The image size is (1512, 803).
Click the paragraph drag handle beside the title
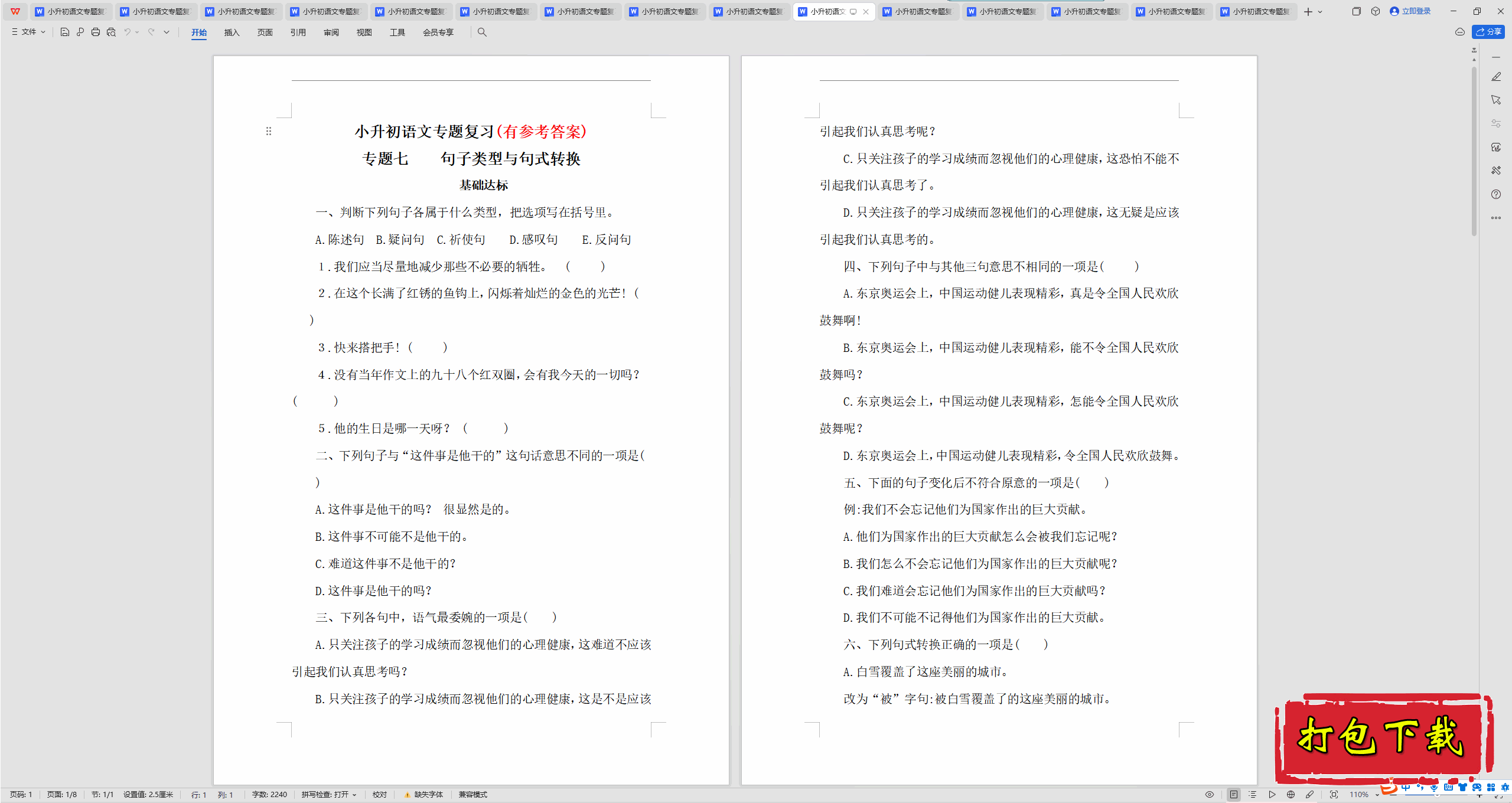[269, 131]
